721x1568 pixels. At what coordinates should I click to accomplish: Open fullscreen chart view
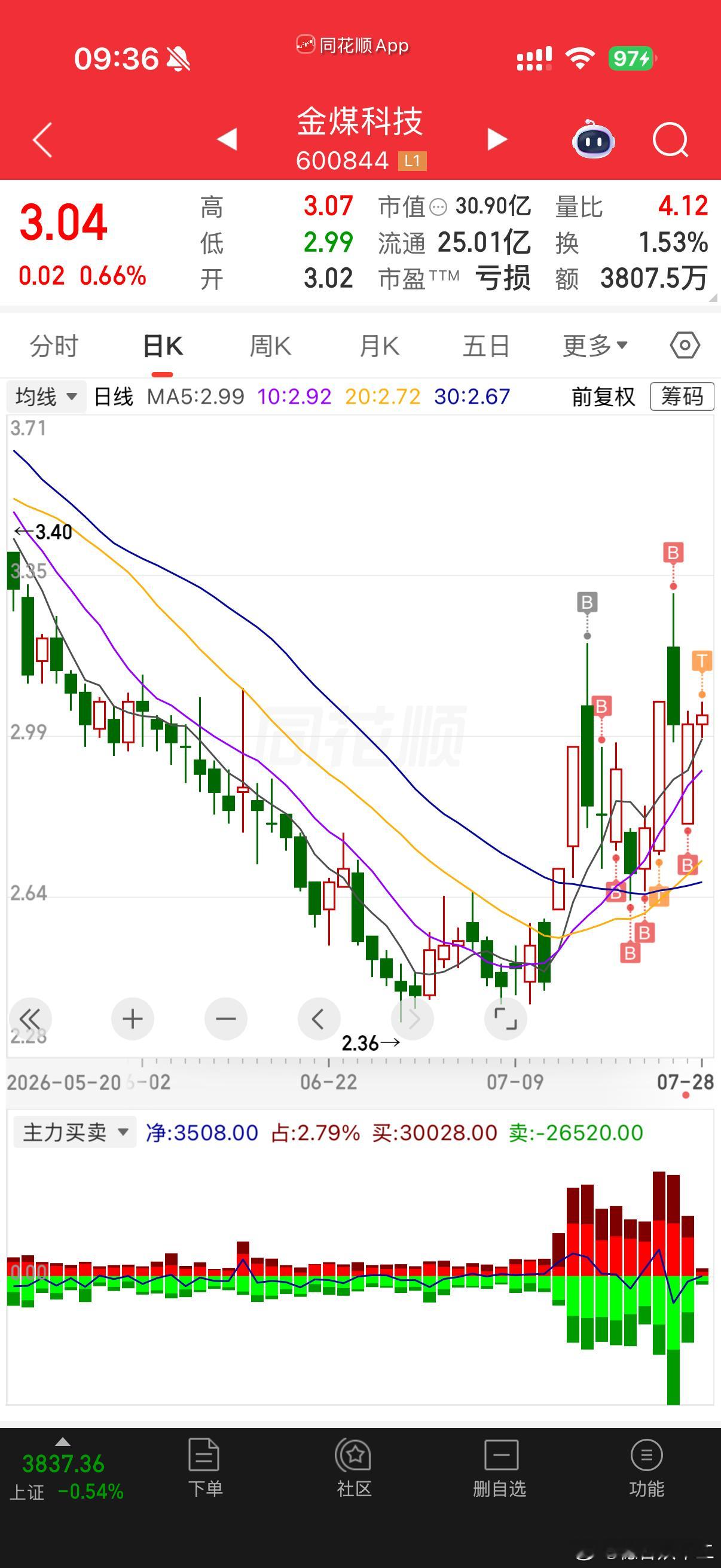coord(505,1018)
